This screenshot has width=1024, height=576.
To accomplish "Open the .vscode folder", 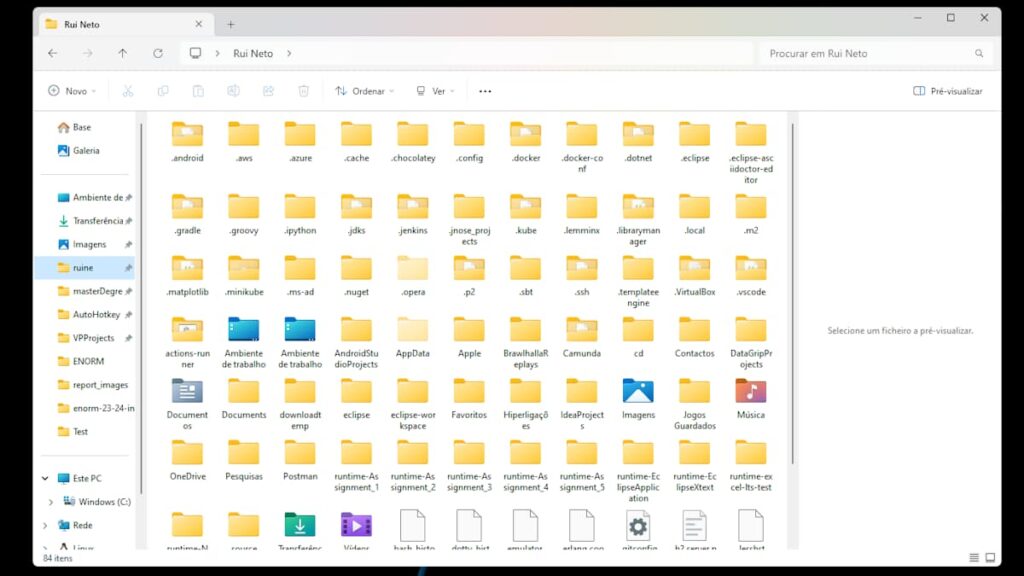I will pyautogui.click(x=751, y=275).
